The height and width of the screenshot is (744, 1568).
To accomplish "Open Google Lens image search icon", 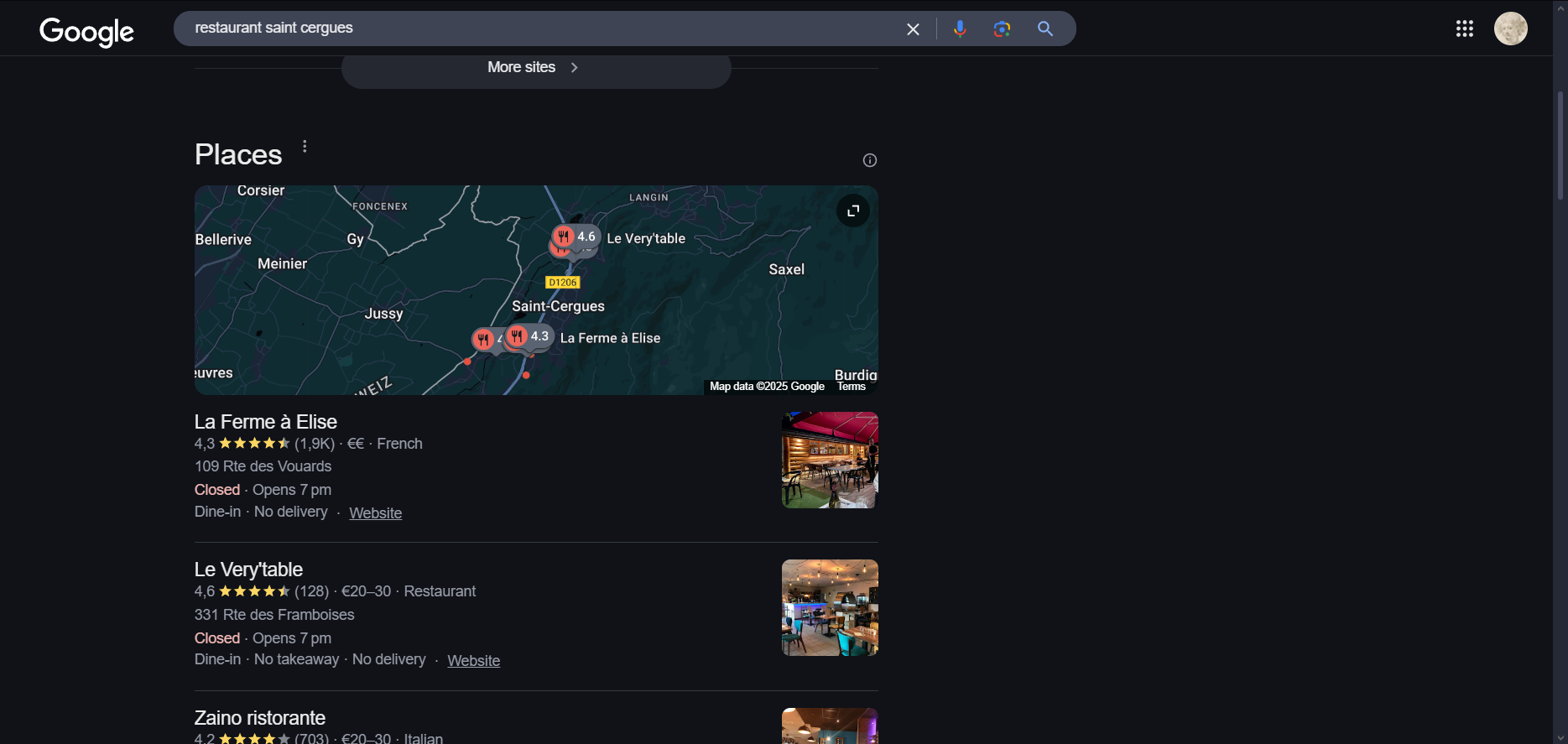I will click(1002, 29).
